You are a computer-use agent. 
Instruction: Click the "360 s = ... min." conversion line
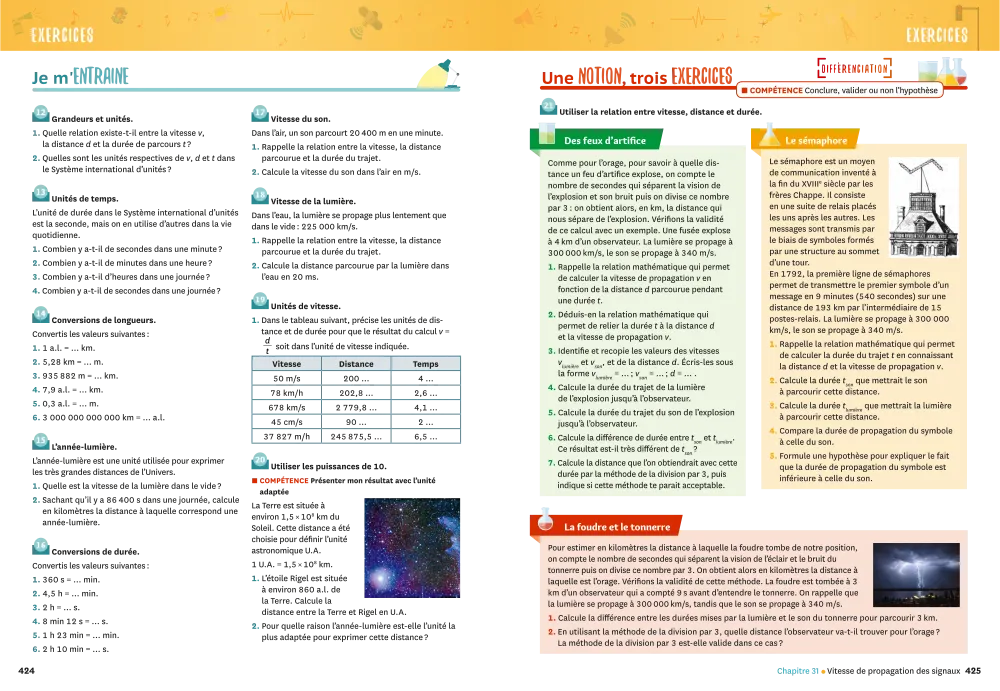pos(66,580)
